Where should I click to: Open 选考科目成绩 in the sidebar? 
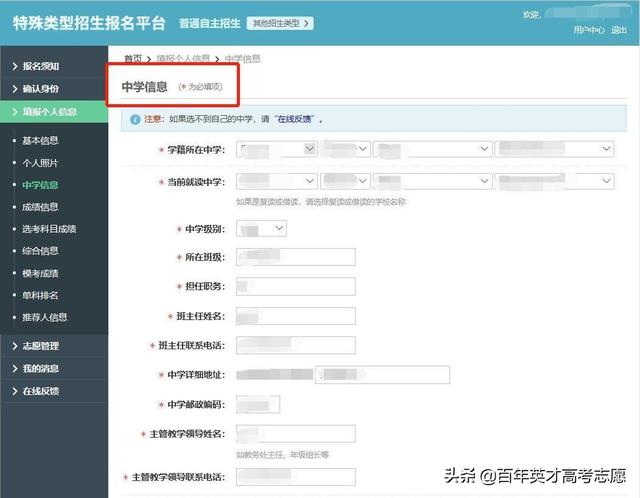pyautogui.click(x=49, y=229)
